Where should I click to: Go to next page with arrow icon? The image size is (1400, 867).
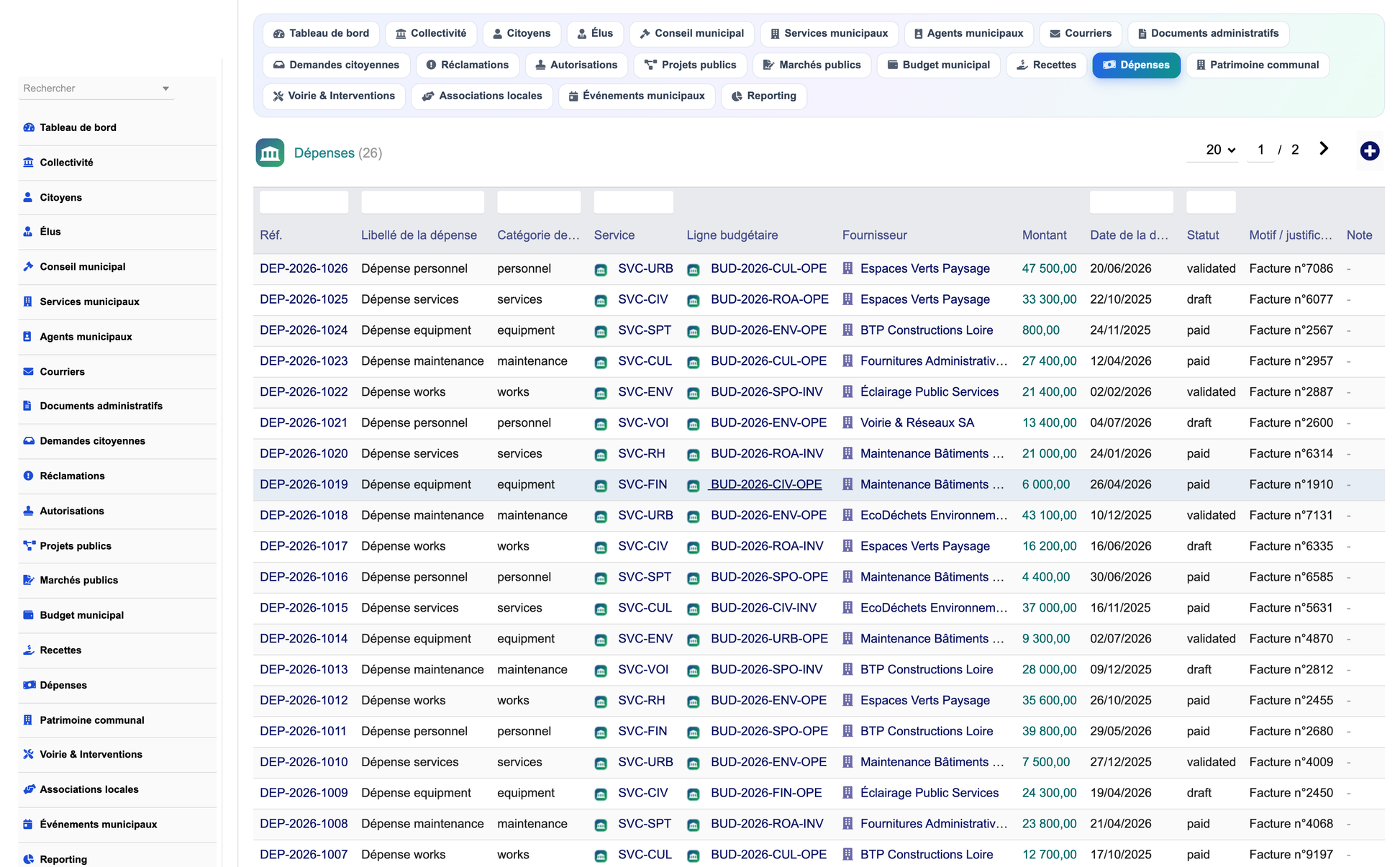(1324, 149)
